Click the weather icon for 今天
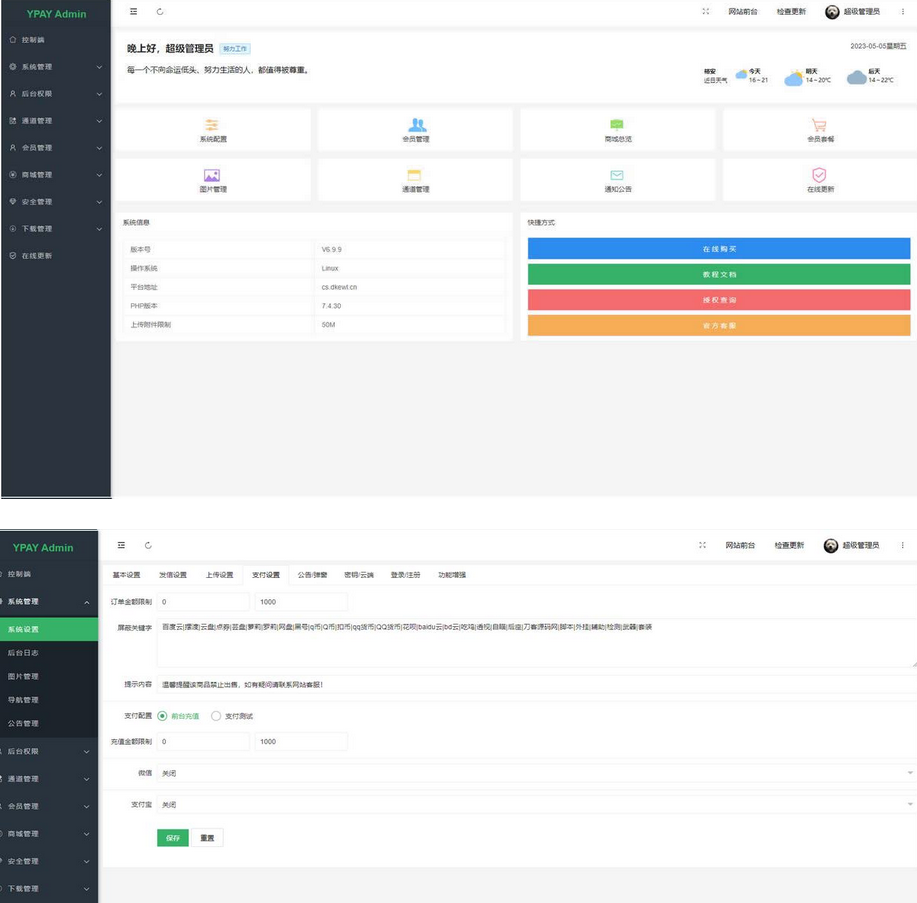 (742, 74)
